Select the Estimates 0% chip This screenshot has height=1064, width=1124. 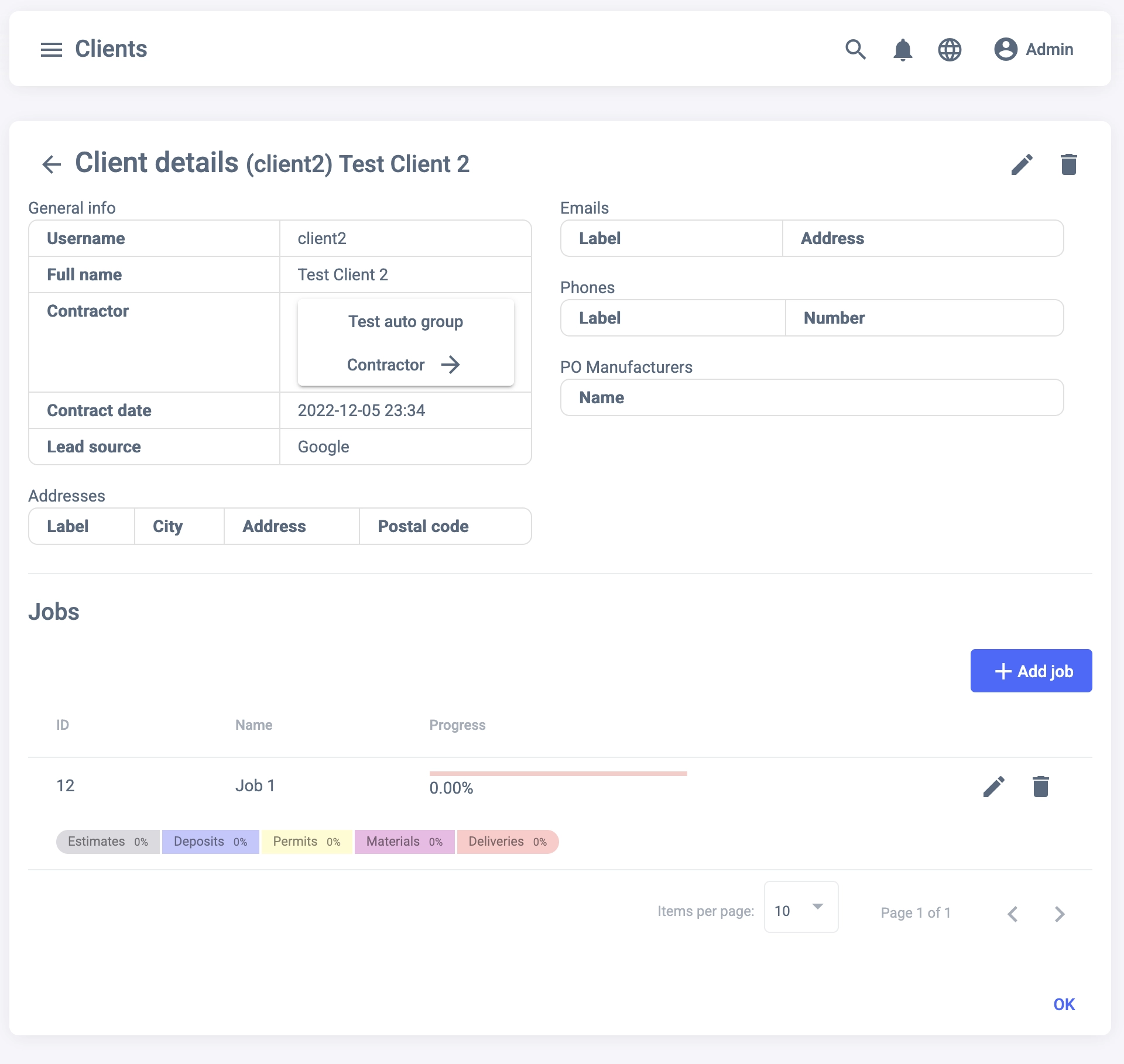pyautogui.click(x=108, y=842)
